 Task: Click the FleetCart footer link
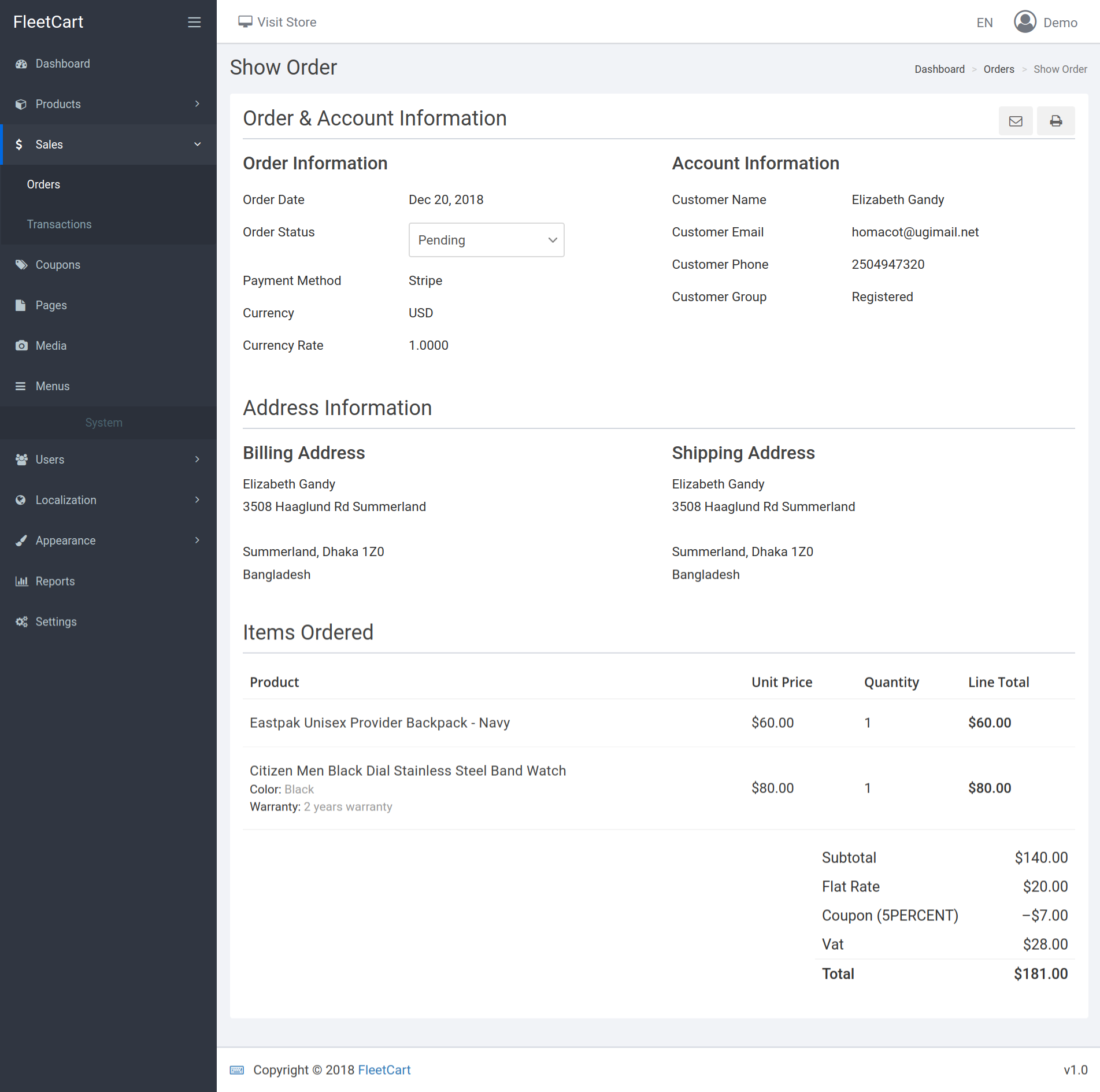[384, 1070]
